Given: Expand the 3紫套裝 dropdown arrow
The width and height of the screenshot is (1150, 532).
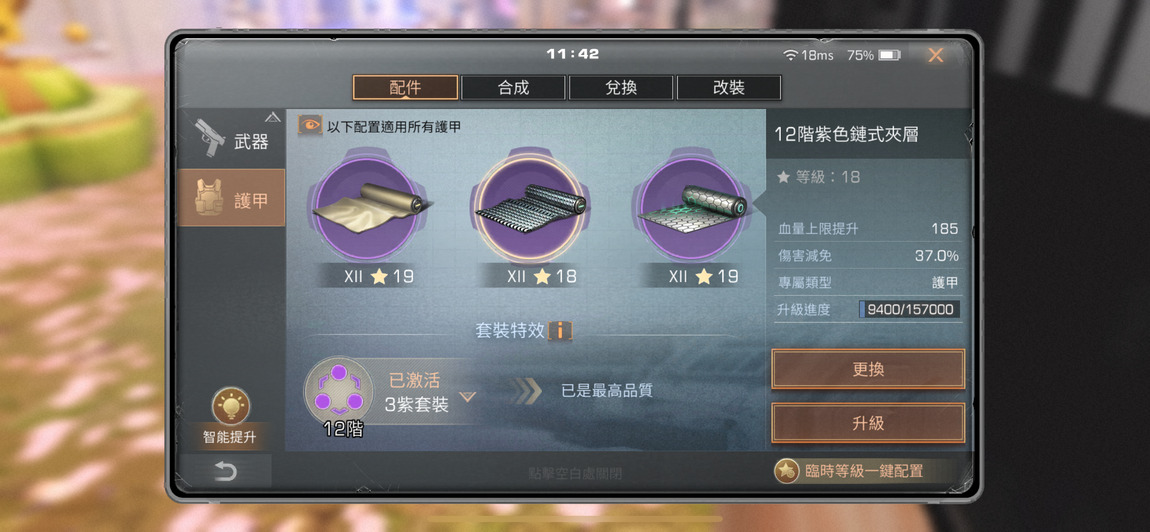Looking at the screenshot, I should pos(467,397).
